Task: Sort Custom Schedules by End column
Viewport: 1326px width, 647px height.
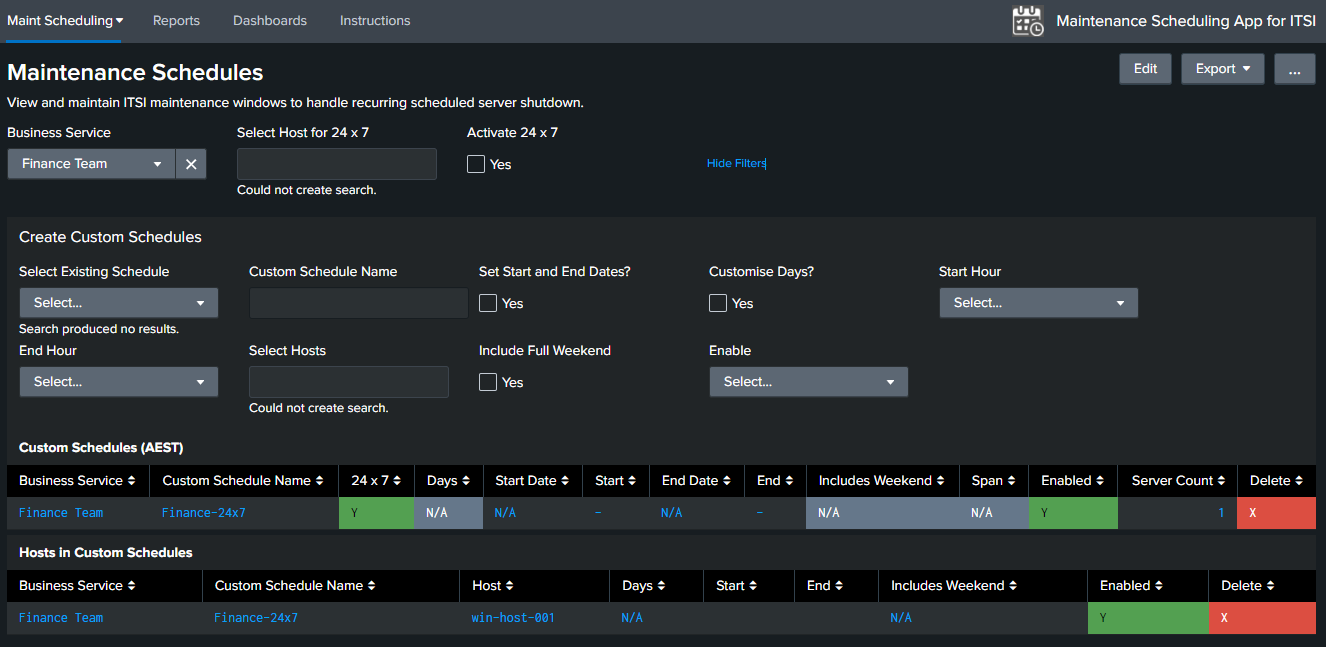Action: click(x=775, y=480)
